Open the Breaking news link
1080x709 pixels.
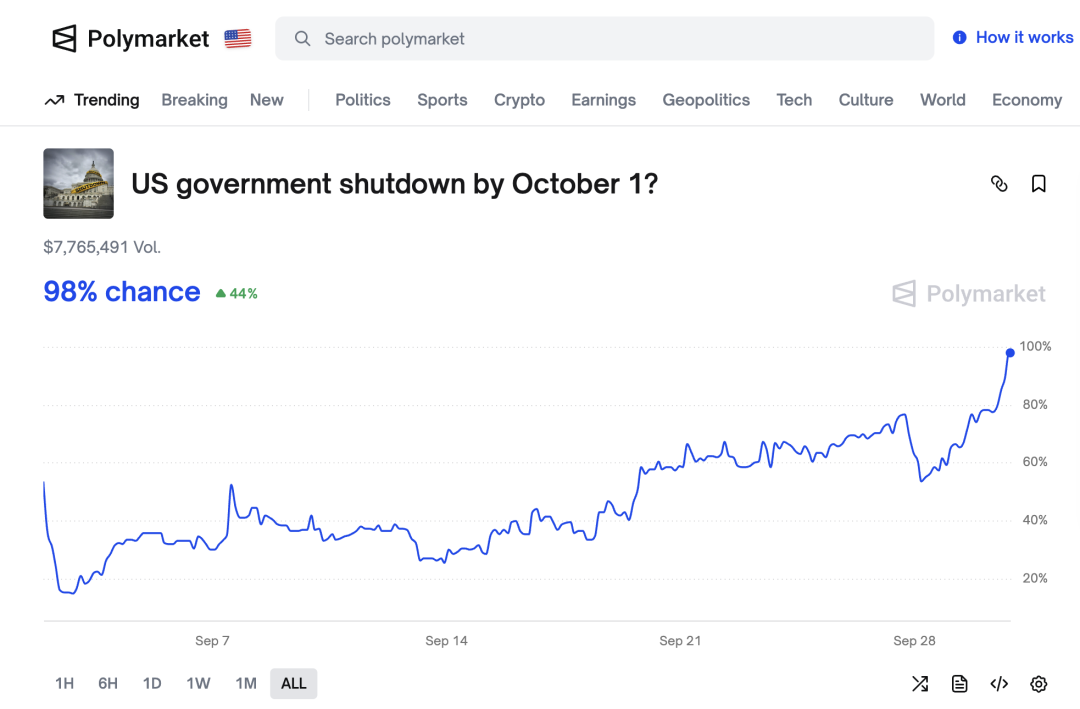click(x=194, y=100)
